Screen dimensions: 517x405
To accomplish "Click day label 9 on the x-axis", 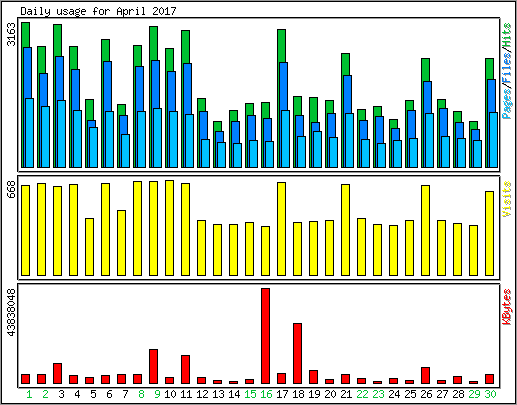I will (157, 394).
